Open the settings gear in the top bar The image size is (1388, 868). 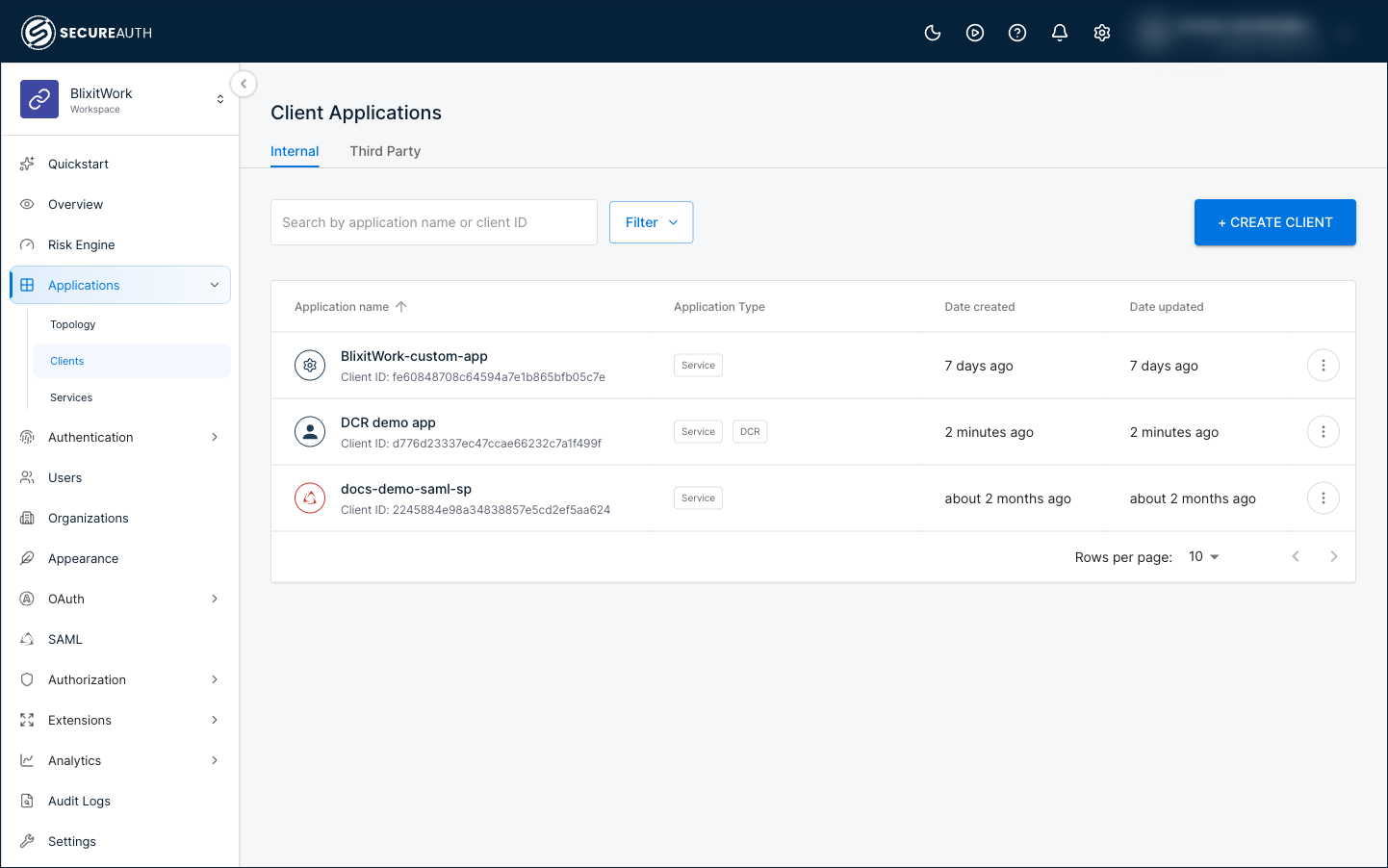click(1102, 33)
